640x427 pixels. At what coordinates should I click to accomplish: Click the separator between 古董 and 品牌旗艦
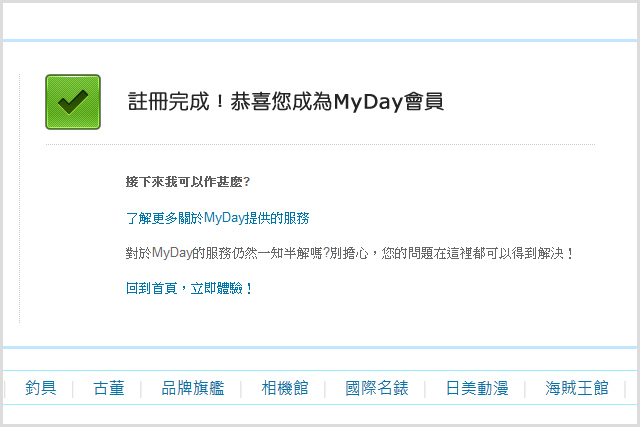pos(142,388)
